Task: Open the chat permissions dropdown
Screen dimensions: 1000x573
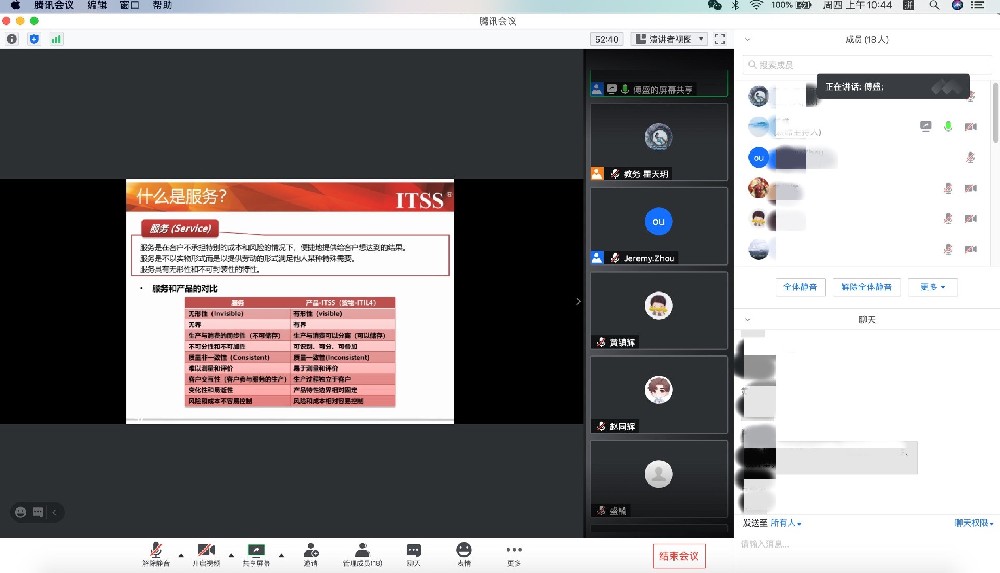Action: [x=974, y=523]
